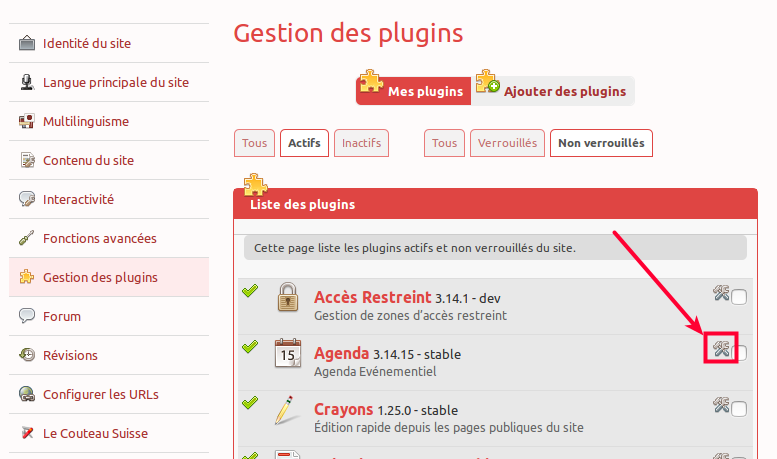Open the Accès Restreint plugin title link
The width and height of the screenshot is (777, 459).
373,297
